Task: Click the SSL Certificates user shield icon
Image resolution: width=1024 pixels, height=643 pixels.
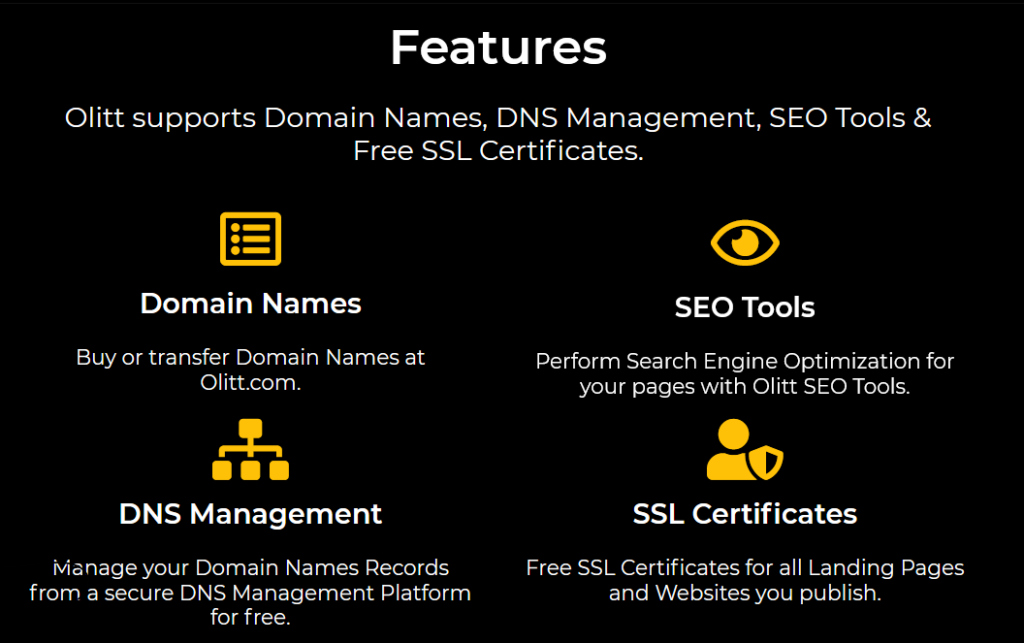Action: point(744,450)
